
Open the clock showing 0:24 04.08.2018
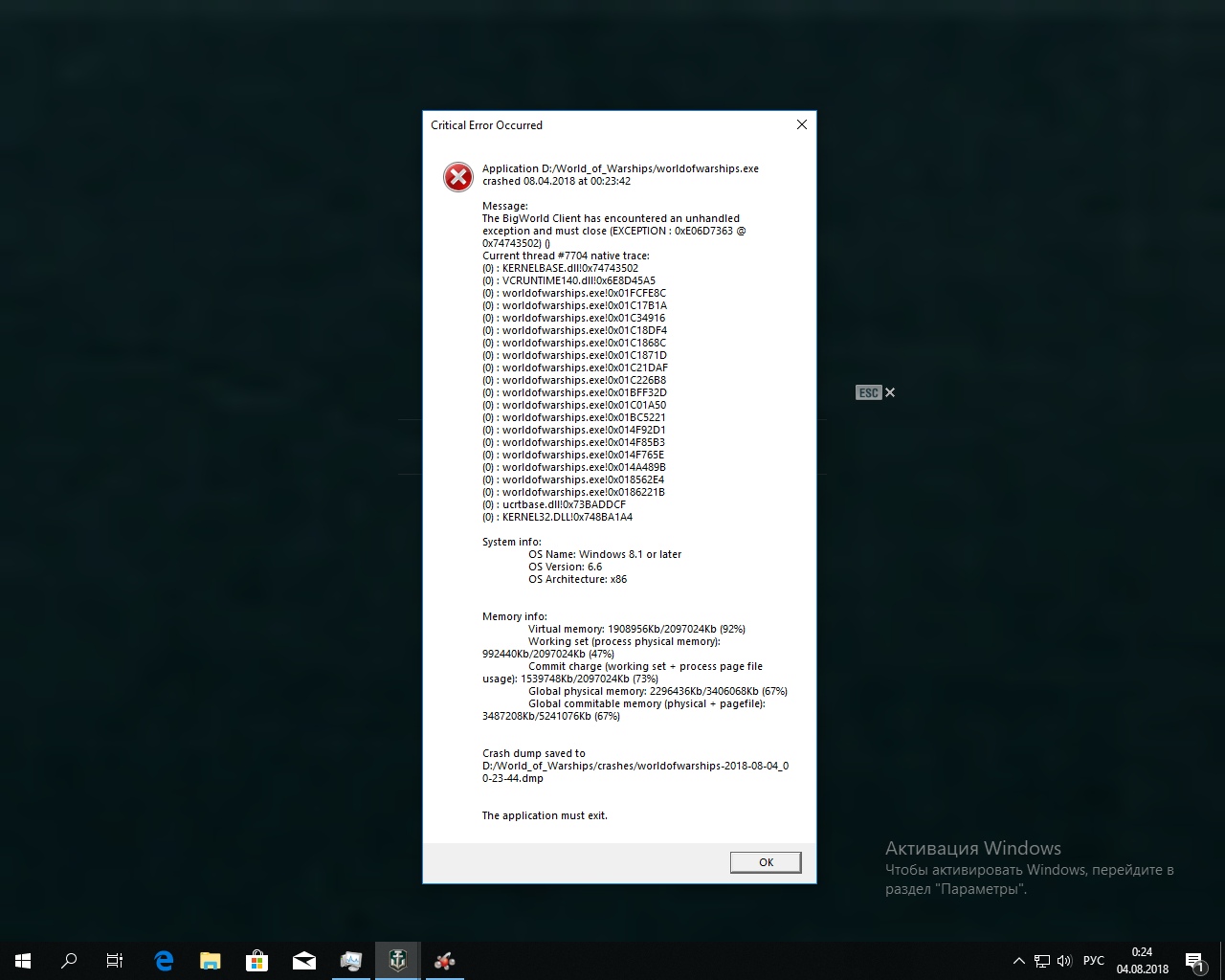(1142, 961)
